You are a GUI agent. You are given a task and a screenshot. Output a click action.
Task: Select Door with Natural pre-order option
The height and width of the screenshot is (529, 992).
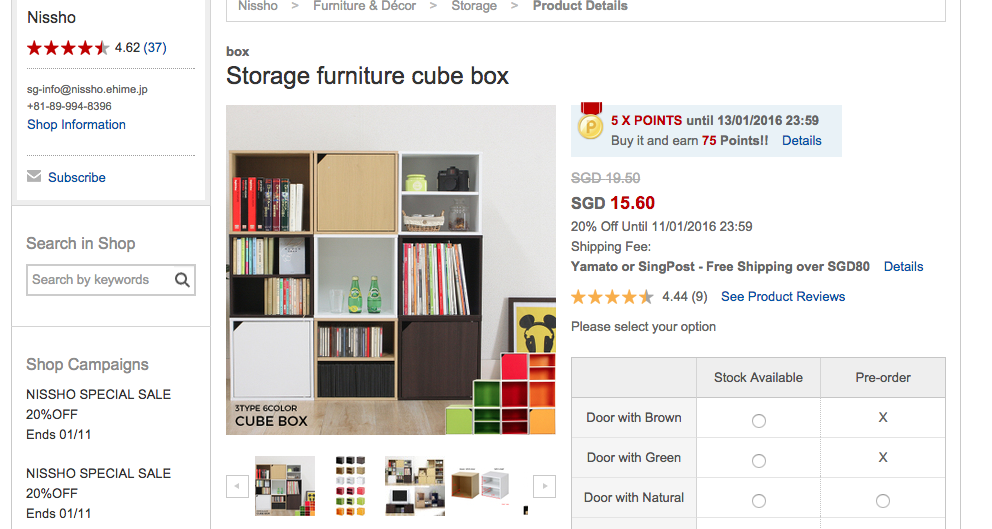coord(882,500)
